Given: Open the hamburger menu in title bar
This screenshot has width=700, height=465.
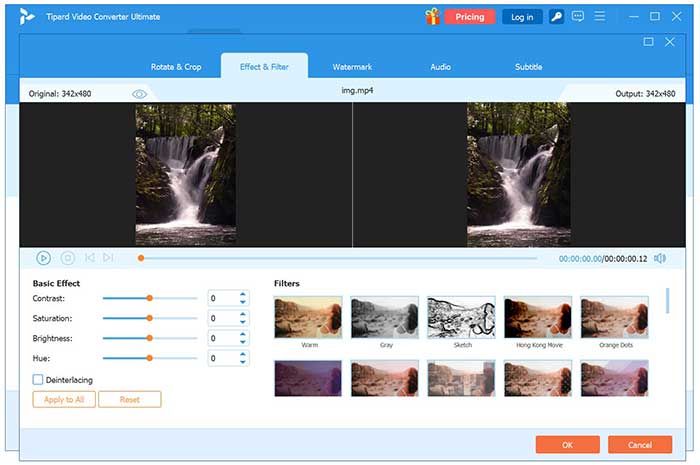Looking at the screenshot, I should coord(599,16).
